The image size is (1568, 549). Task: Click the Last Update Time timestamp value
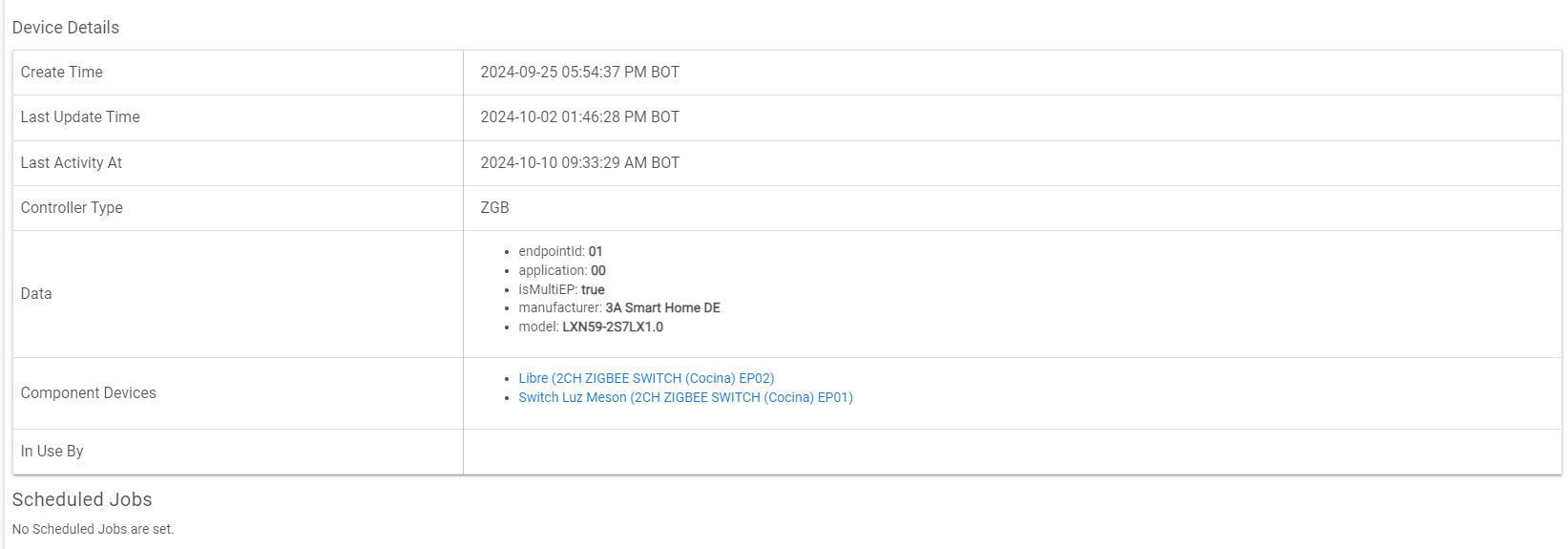[579, 117]
